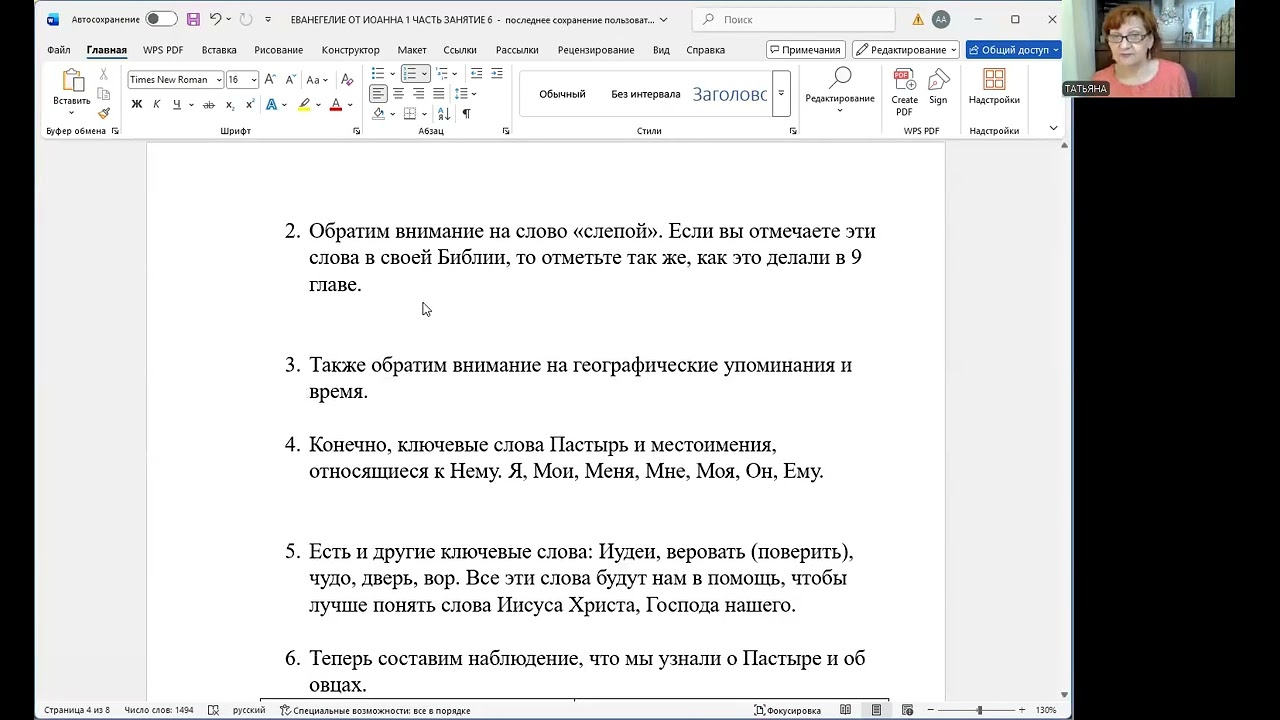This screenshot has width=1280, height=720.
Task: Switch to the Конструктор tab
Action: [x=350, y=50]
